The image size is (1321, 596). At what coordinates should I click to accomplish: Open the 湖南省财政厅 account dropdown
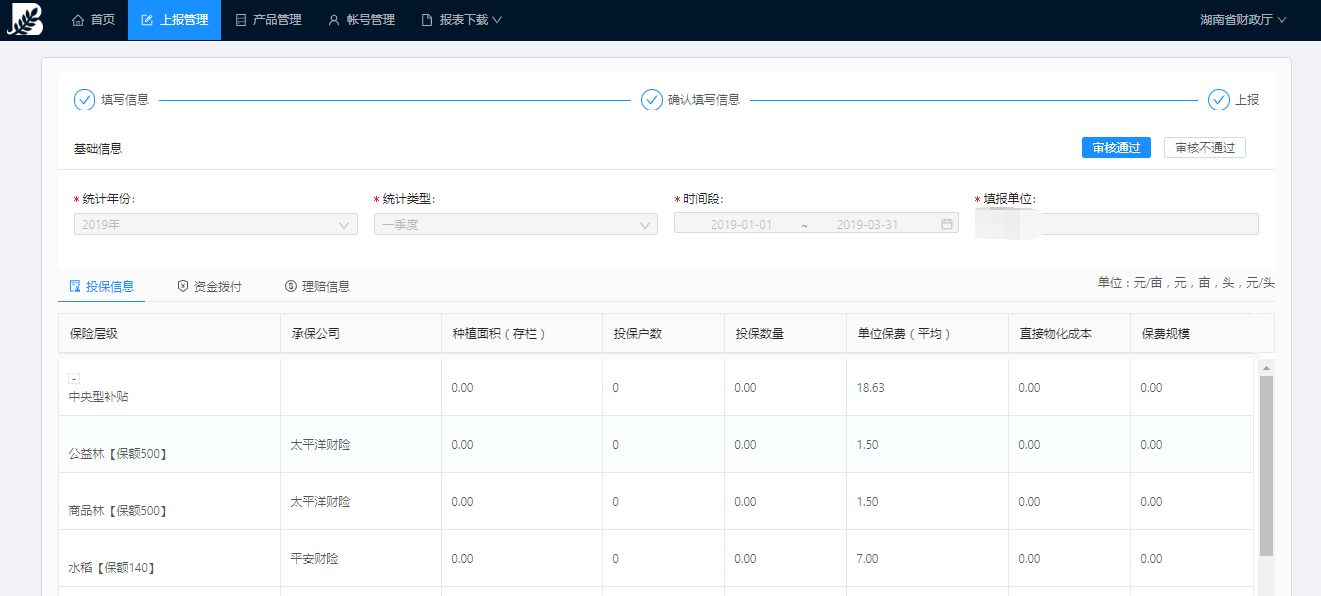coord(1243,20)
